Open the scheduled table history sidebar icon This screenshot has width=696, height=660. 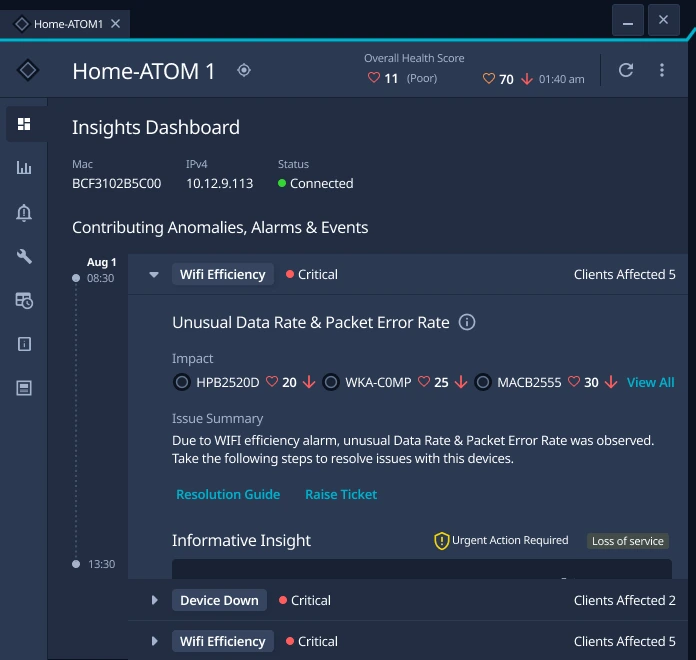[x=24, y=300]
